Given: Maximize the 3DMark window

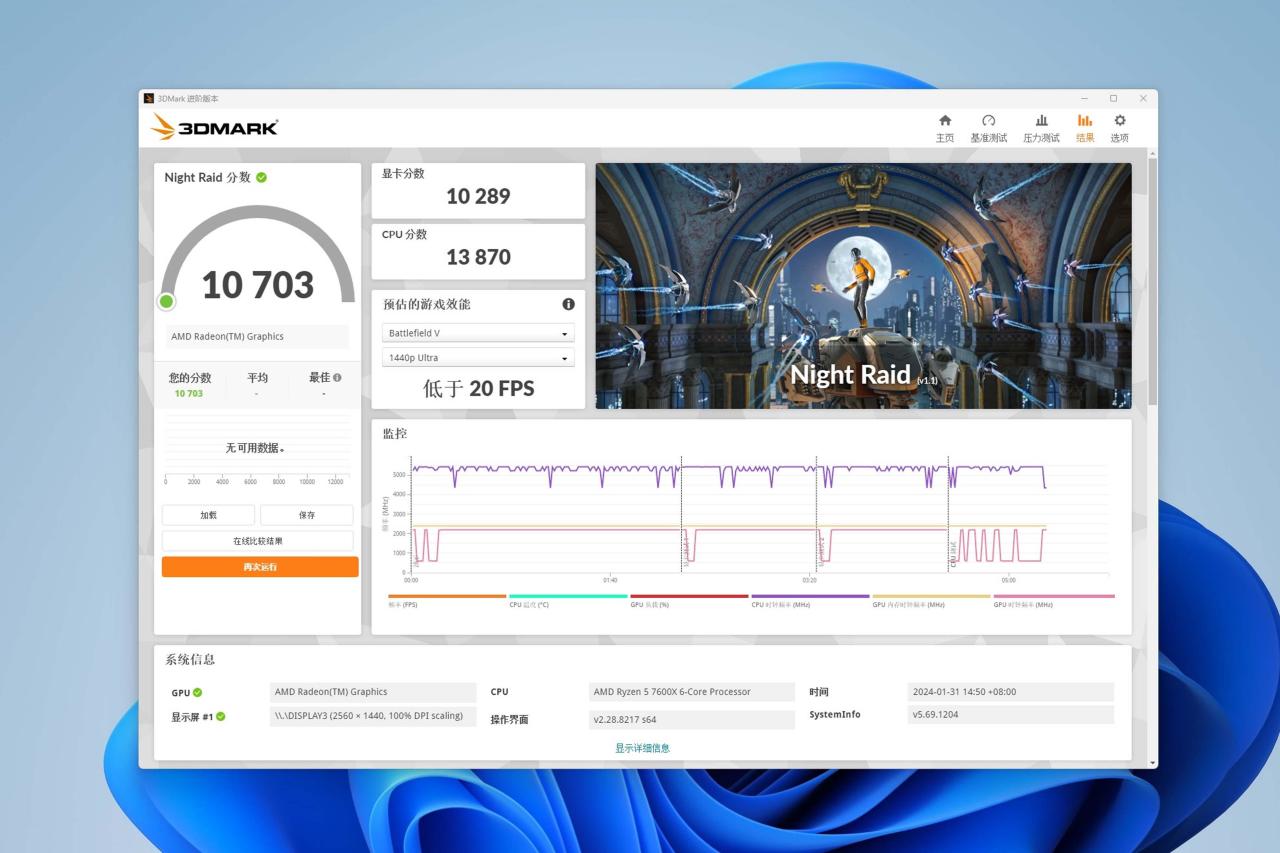Looking at the screenshot, I should pyautogui.click(x=1113, y=98).
